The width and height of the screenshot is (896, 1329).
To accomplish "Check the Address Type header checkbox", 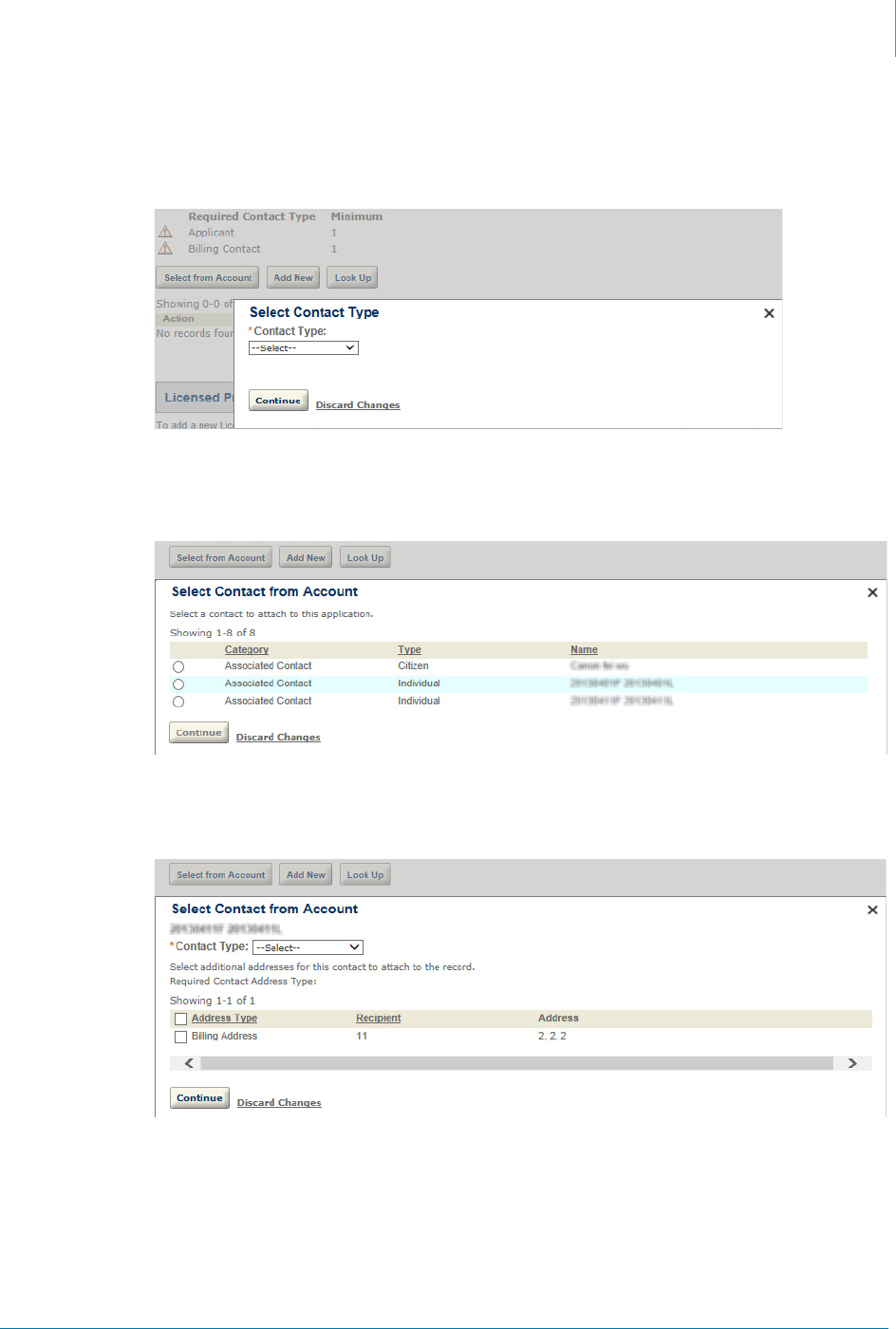I will tap(180, 1020).
